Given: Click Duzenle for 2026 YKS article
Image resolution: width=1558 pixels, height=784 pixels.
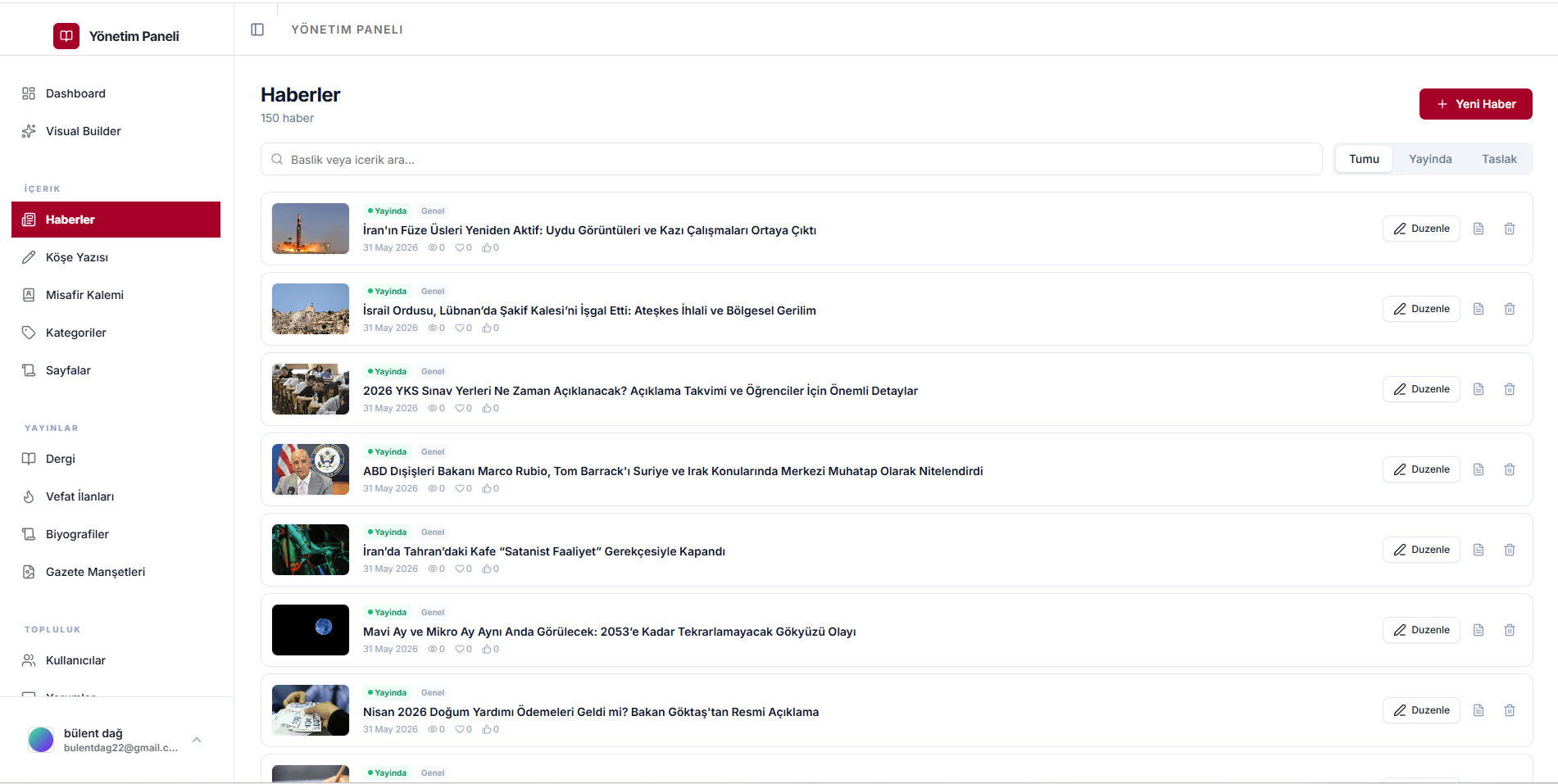Looking at the screenshot, I should pyautogui.click(x=1422, y=389).
